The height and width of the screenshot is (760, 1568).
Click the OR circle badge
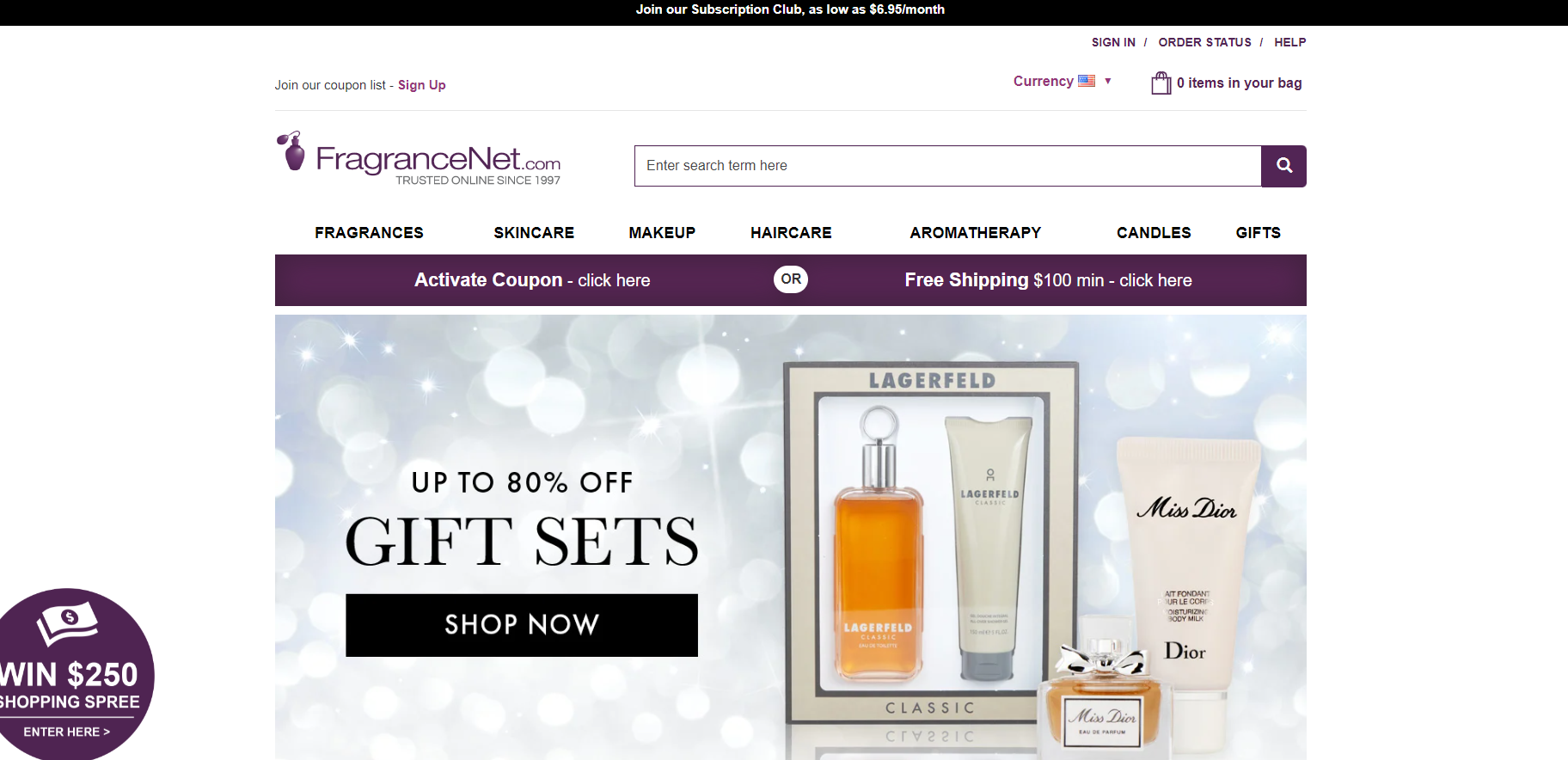point(791,279)
